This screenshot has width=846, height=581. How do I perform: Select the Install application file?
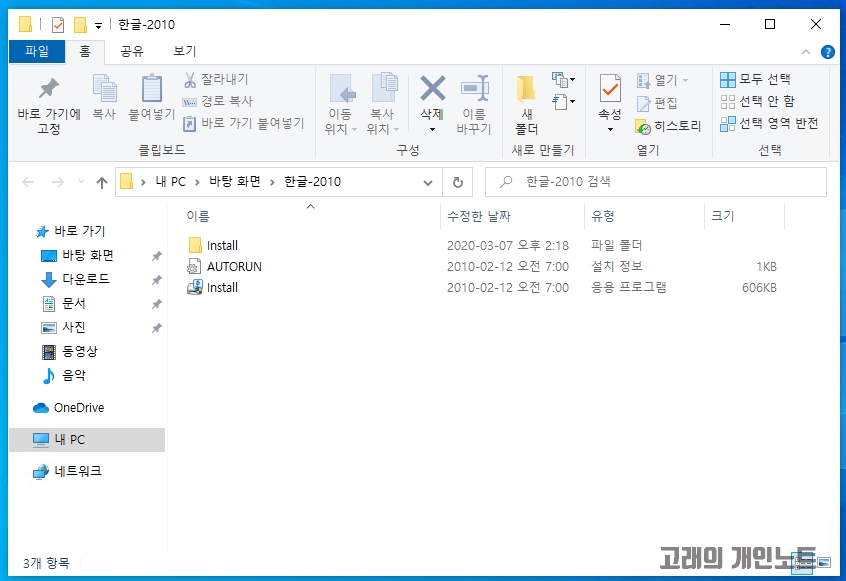click(483, 288)
